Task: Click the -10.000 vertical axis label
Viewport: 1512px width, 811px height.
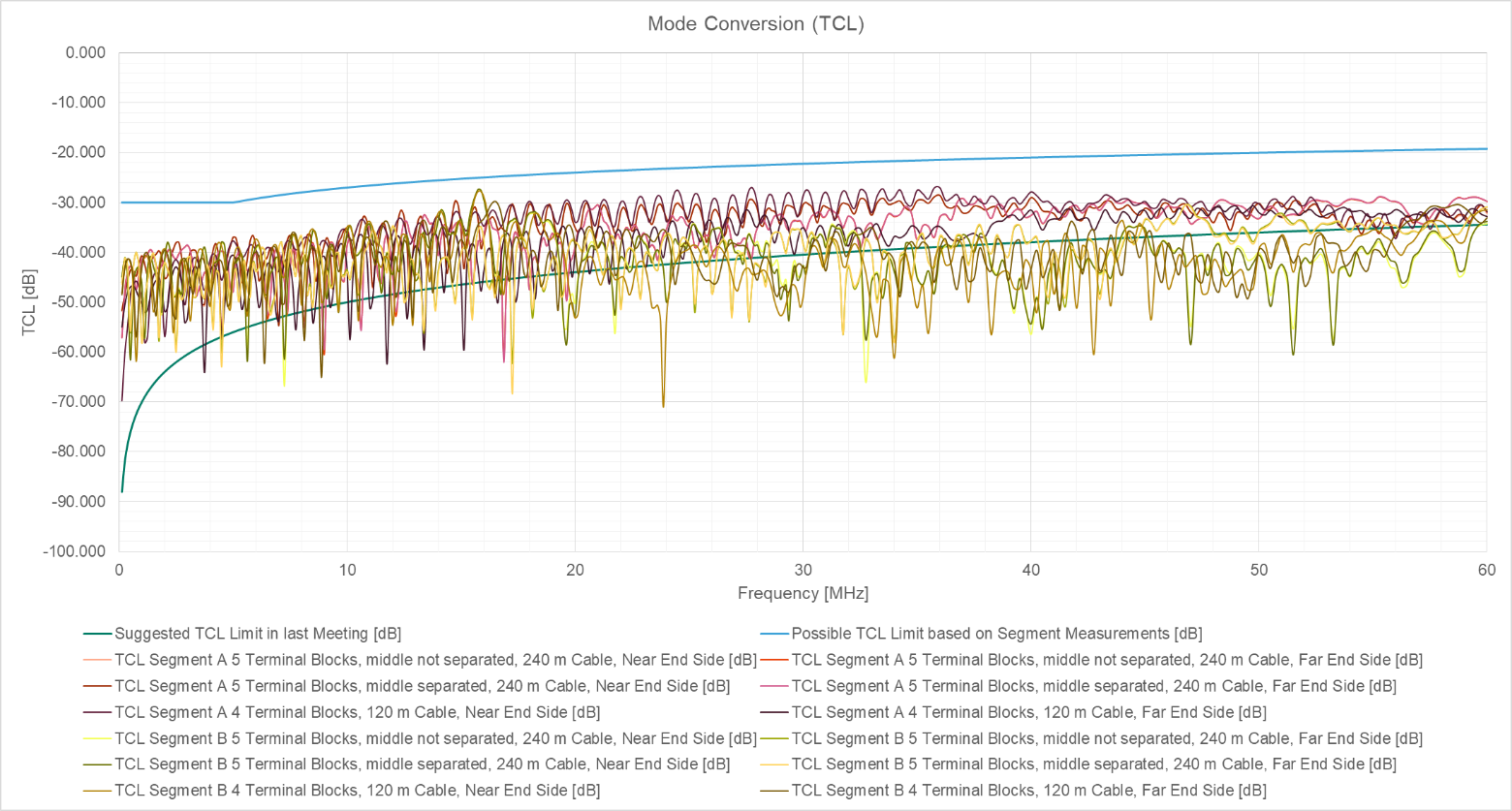Action: [x=79, y=103]
